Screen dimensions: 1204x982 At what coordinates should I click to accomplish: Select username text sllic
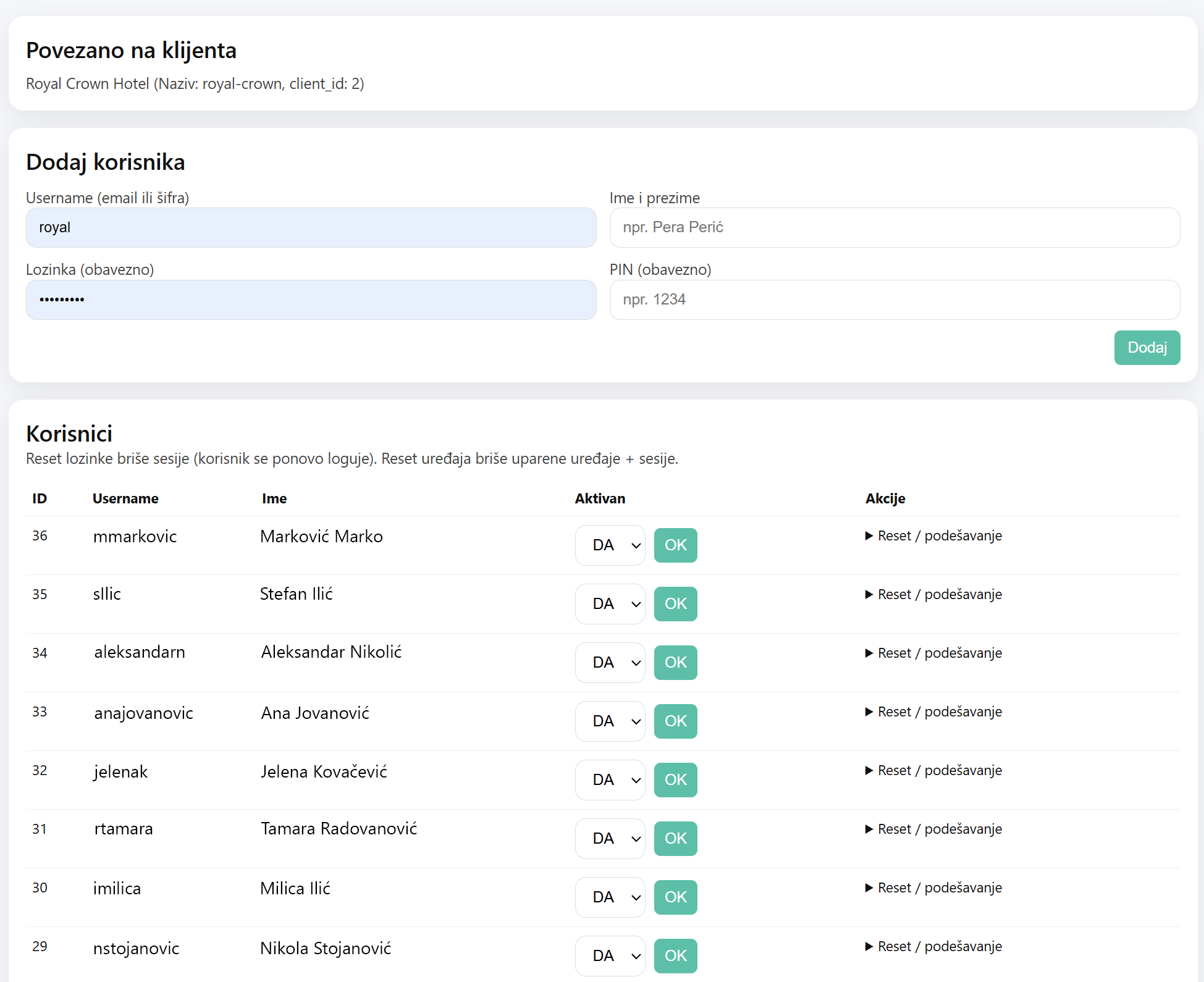[107, 594]
